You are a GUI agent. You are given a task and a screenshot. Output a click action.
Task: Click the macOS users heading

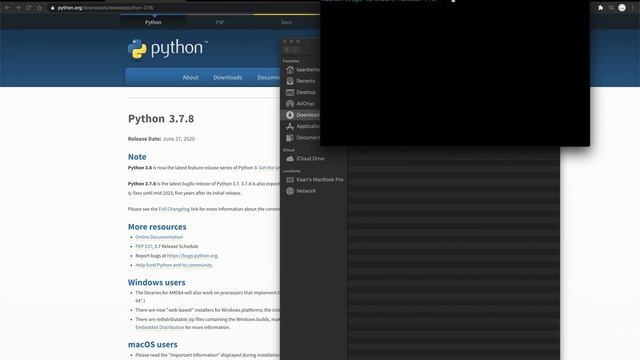coord(153,344)
